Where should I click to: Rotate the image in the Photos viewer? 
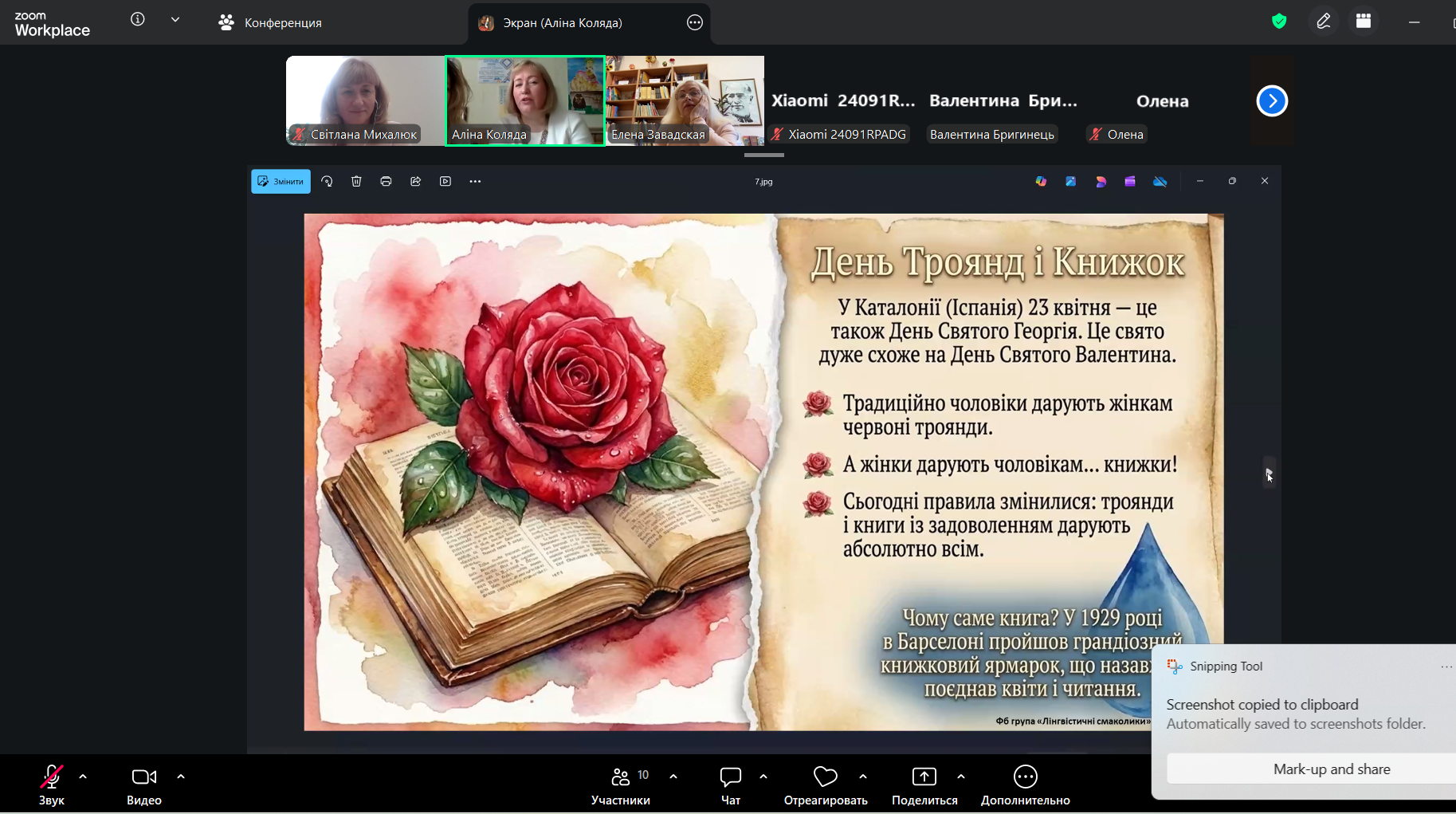(327, 182)
